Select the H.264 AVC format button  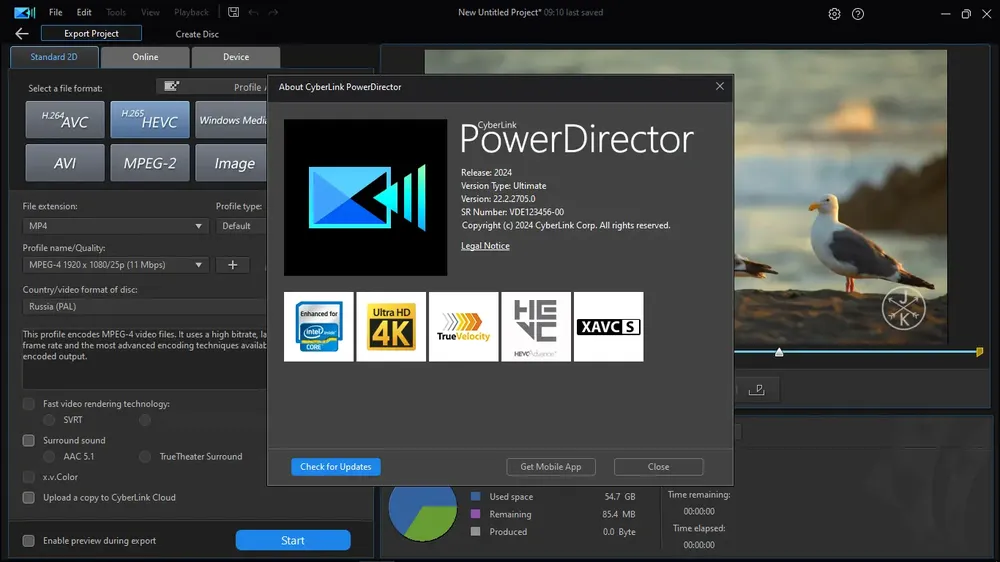[65, 119]
